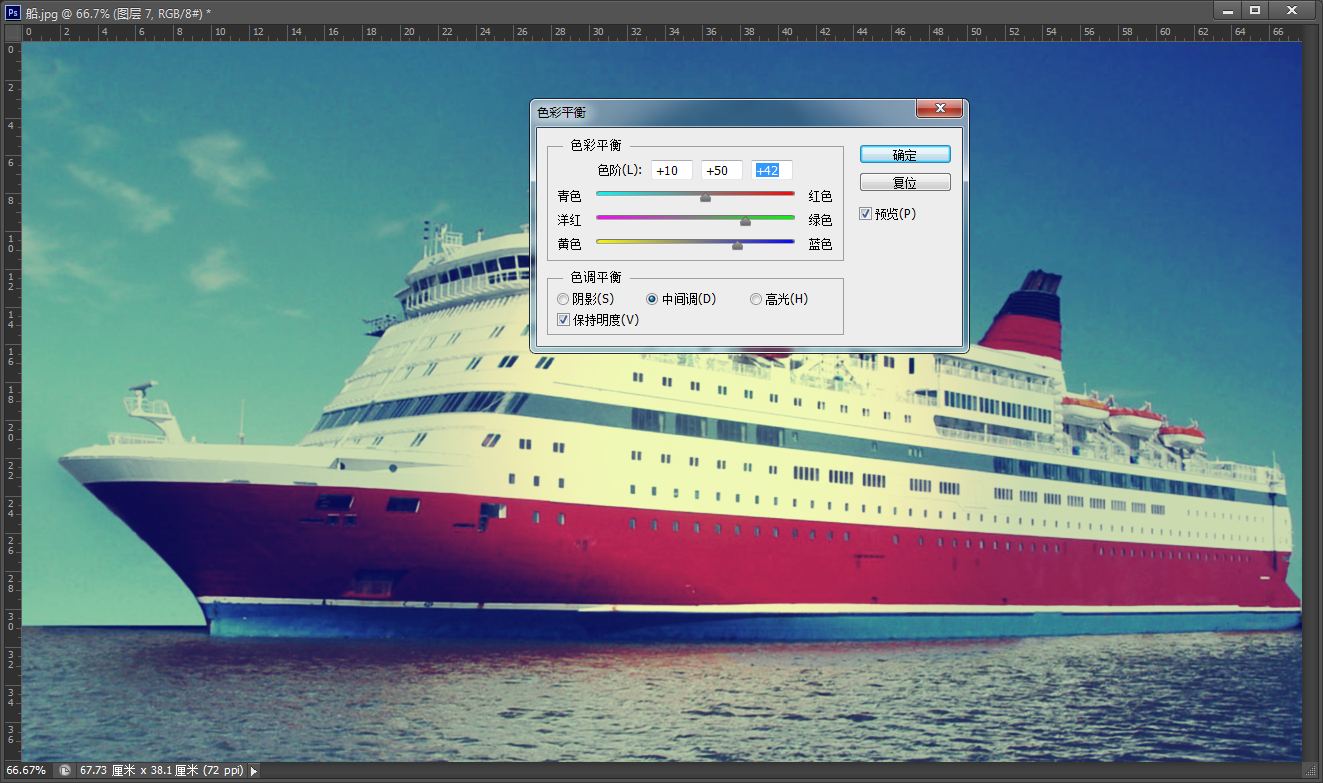Click the Photoshop logo in the title bar
Viewport: 1323px width, 783px height.
[x=11, y=10]
